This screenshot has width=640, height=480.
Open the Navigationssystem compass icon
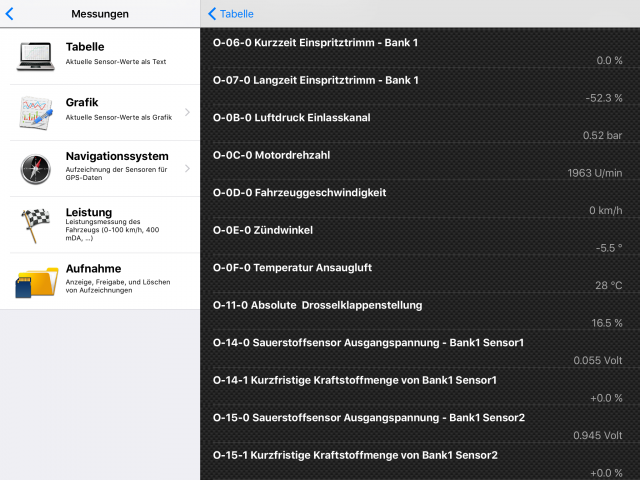[x=36, y=169]
